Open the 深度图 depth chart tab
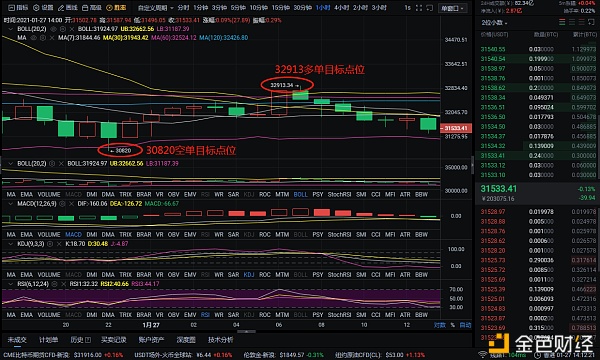This screenshot has height=360, width=600. pyautogui.click(x=186, y=340)
